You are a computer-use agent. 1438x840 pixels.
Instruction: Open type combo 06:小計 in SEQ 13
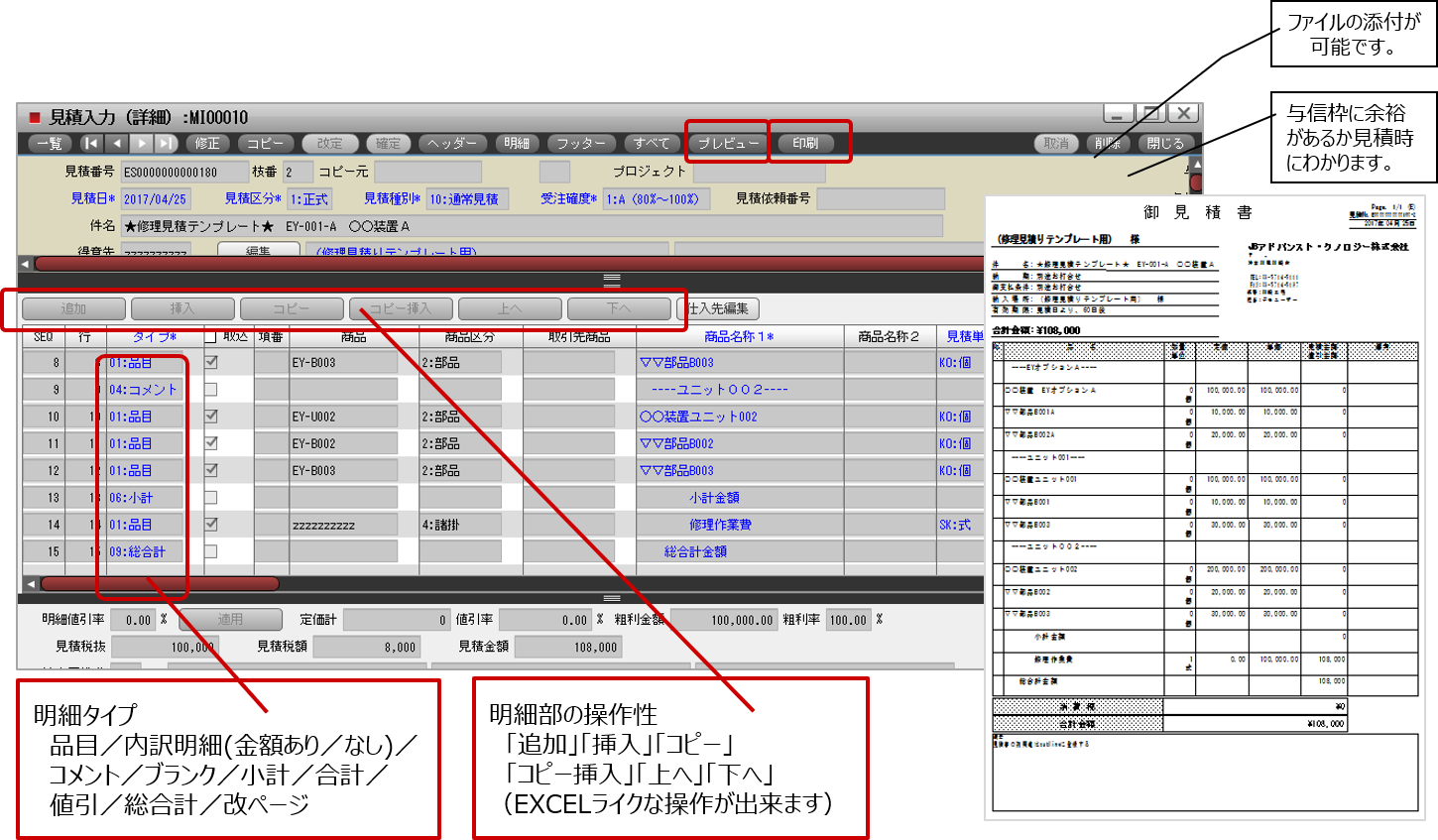(x=145, y=498)
